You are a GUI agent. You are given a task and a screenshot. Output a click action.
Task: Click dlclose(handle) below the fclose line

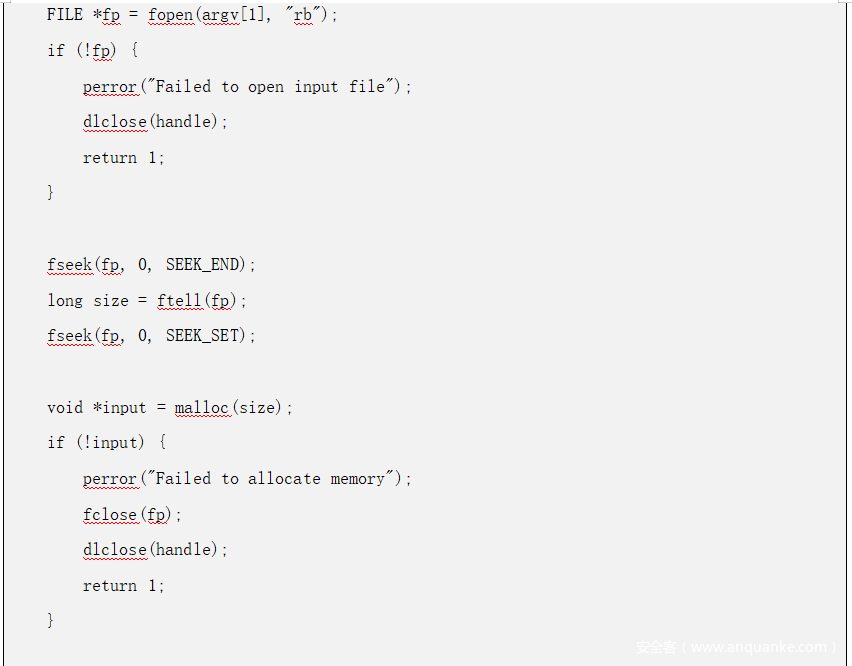click(x=155, y=550)
